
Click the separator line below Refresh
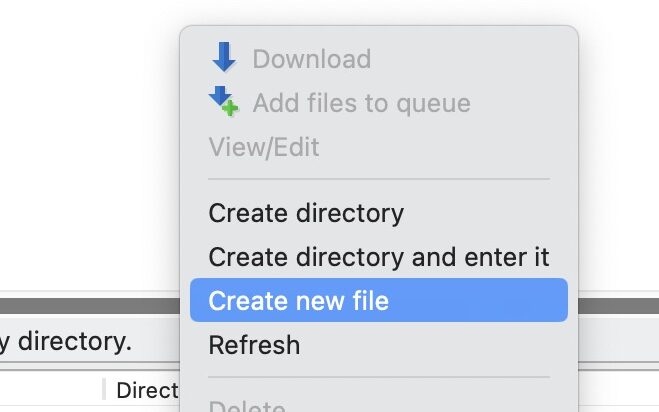click(379, 377)
